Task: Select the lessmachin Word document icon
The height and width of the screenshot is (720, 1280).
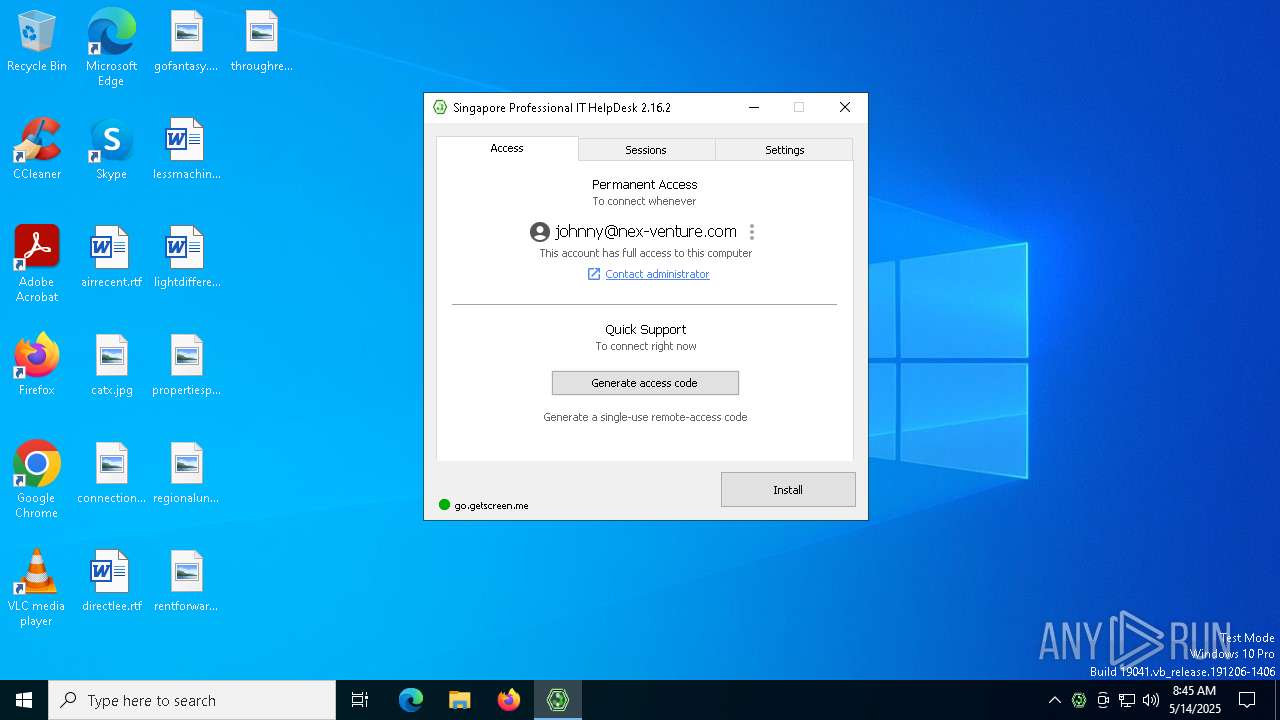Action: [186, 150]
